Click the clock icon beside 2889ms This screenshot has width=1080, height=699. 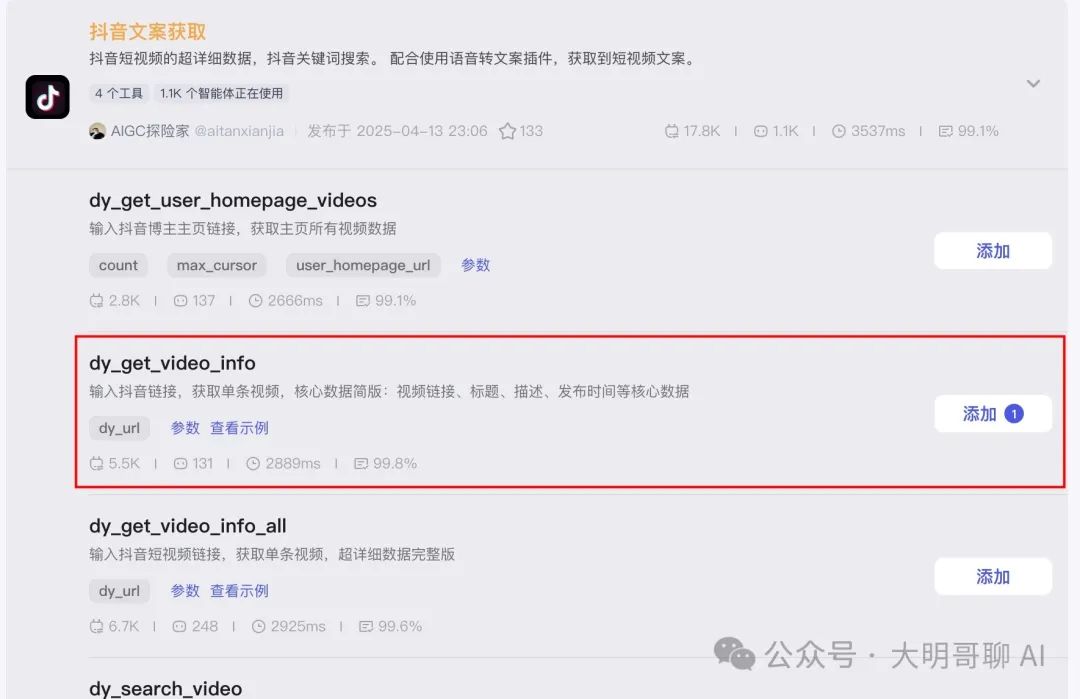pyautogui.click(x=253, y=463)
